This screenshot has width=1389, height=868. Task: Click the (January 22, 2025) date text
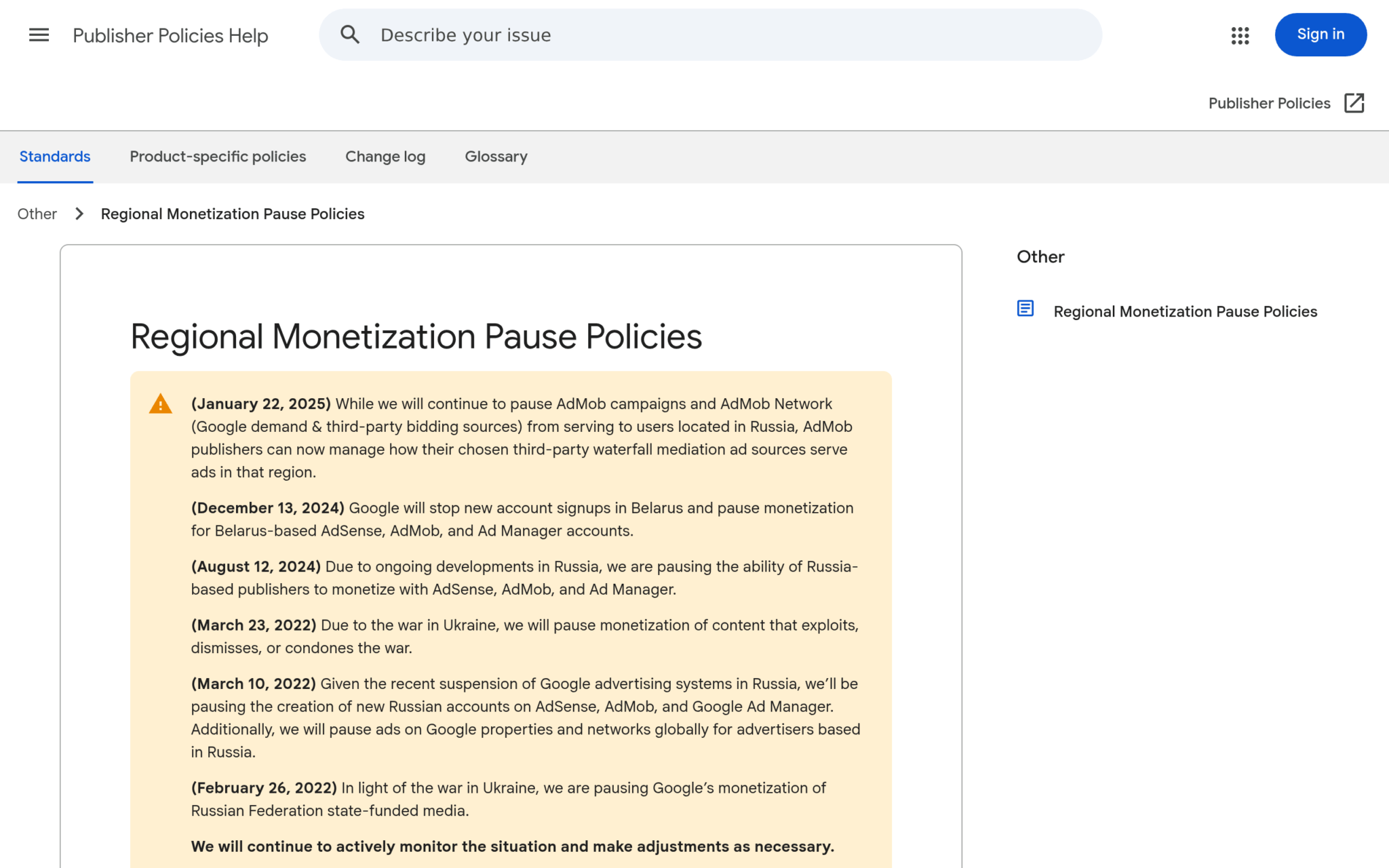click(260, 404)
